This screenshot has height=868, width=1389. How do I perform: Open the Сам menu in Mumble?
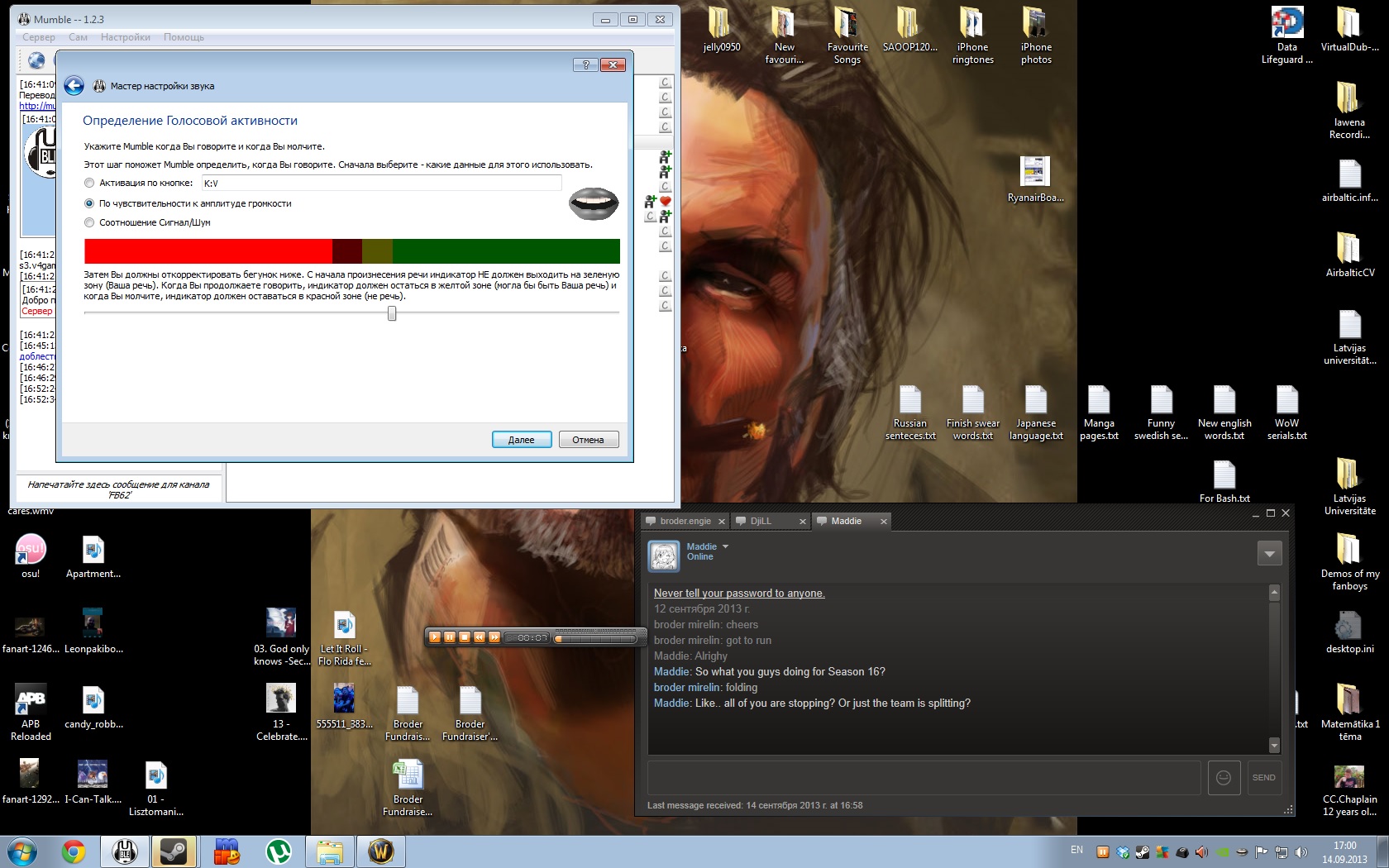[x=79, y=37]
